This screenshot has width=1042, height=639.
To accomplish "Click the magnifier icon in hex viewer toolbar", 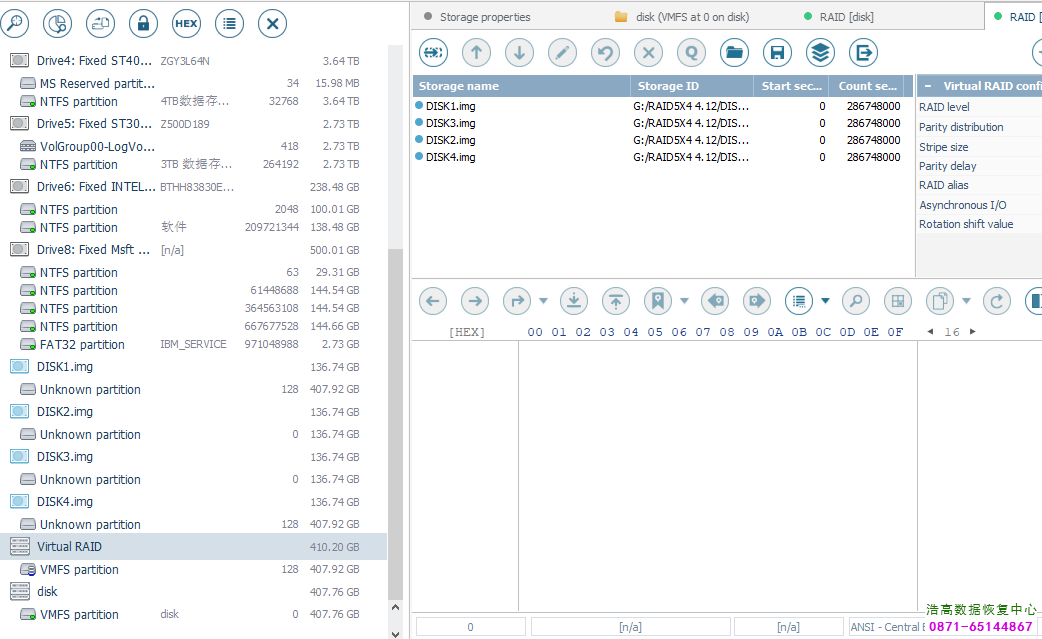I will point(855,301).
